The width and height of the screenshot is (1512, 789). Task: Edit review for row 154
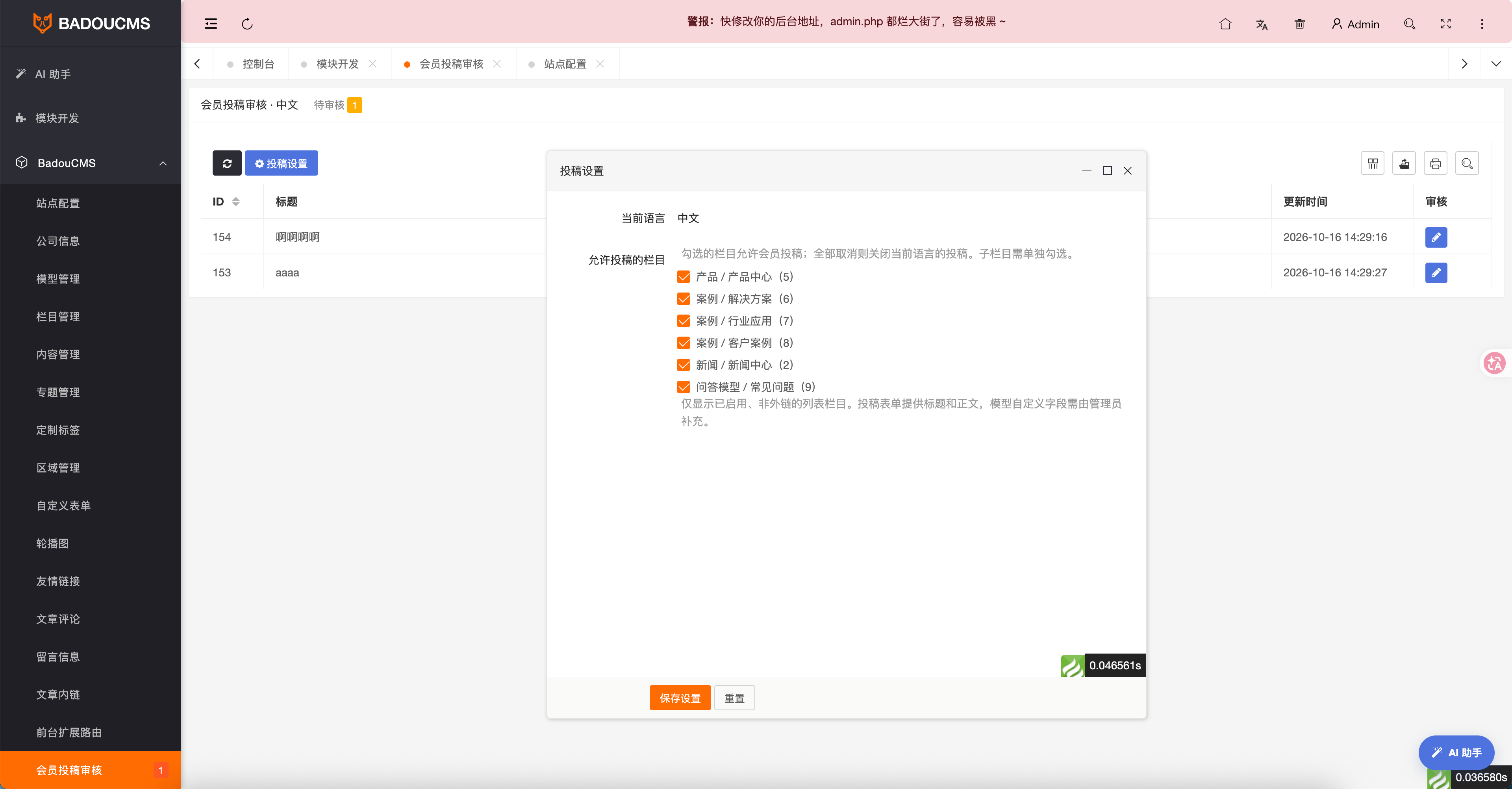pyautogui.click(x=1436, y=237)
